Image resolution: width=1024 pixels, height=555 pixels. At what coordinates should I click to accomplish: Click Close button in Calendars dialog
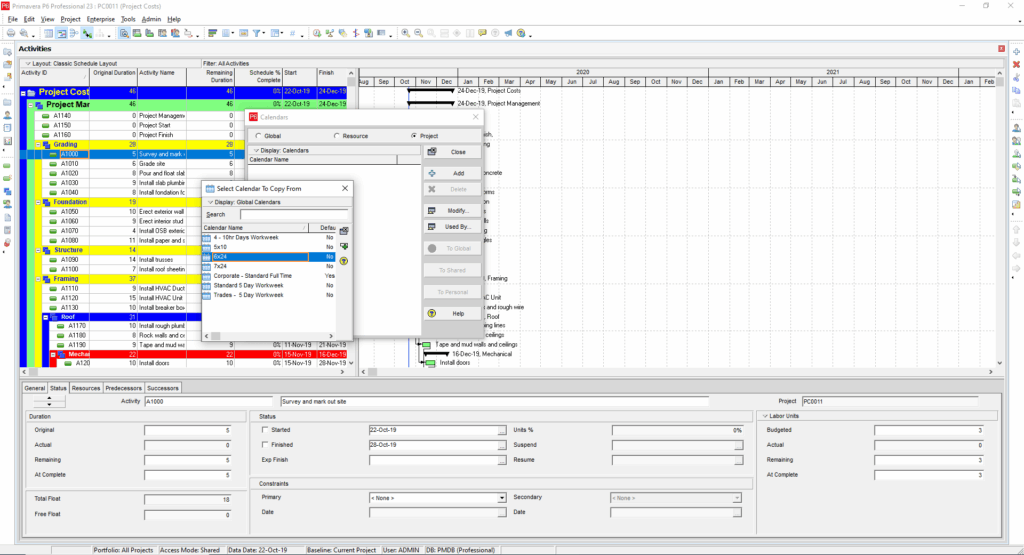tap(453, 151)
